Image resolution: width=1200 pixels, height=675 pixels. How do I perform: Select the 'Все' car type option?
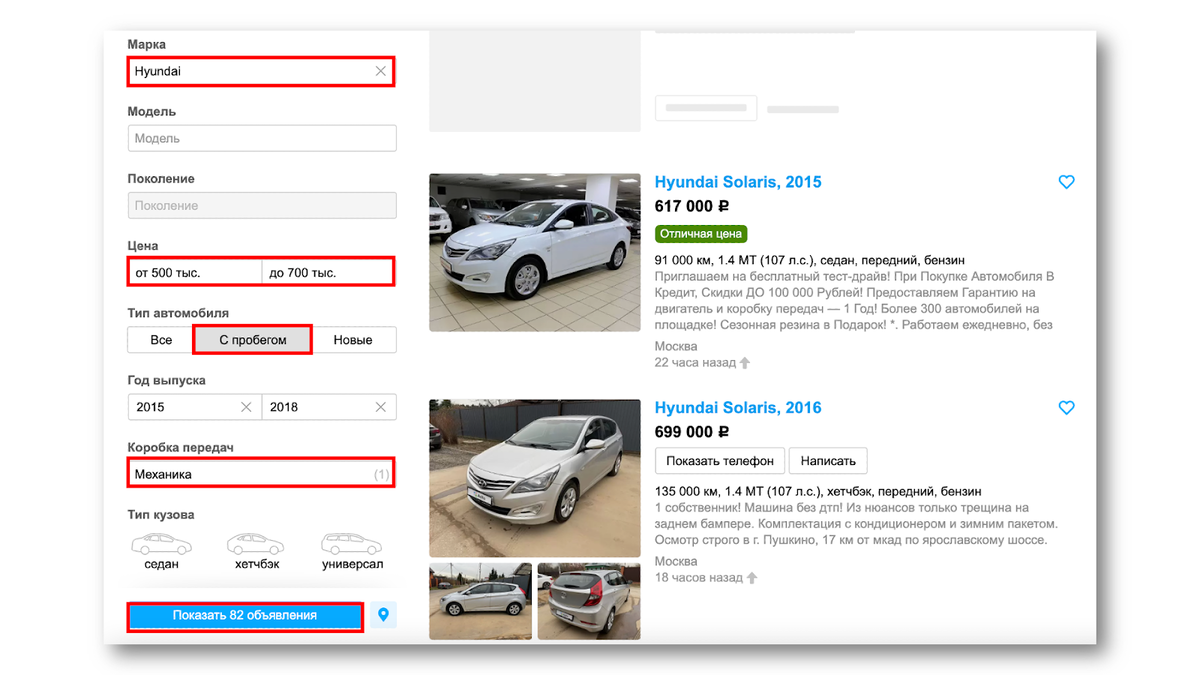[161, 340]
